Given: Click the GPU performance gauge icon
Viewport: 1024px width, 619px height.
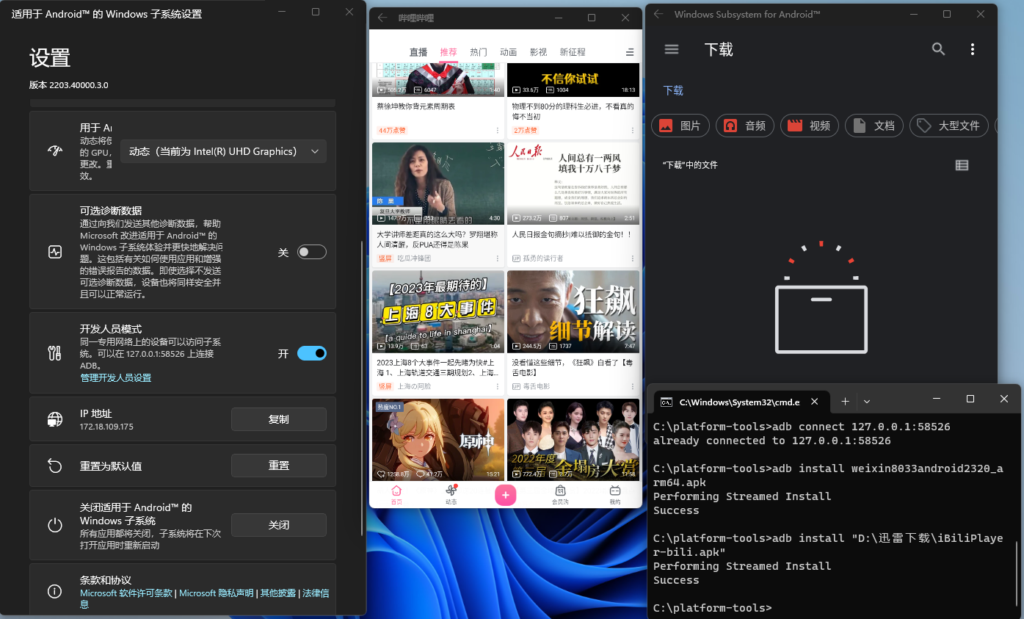Looking at the screenshot, I should 55,151.
